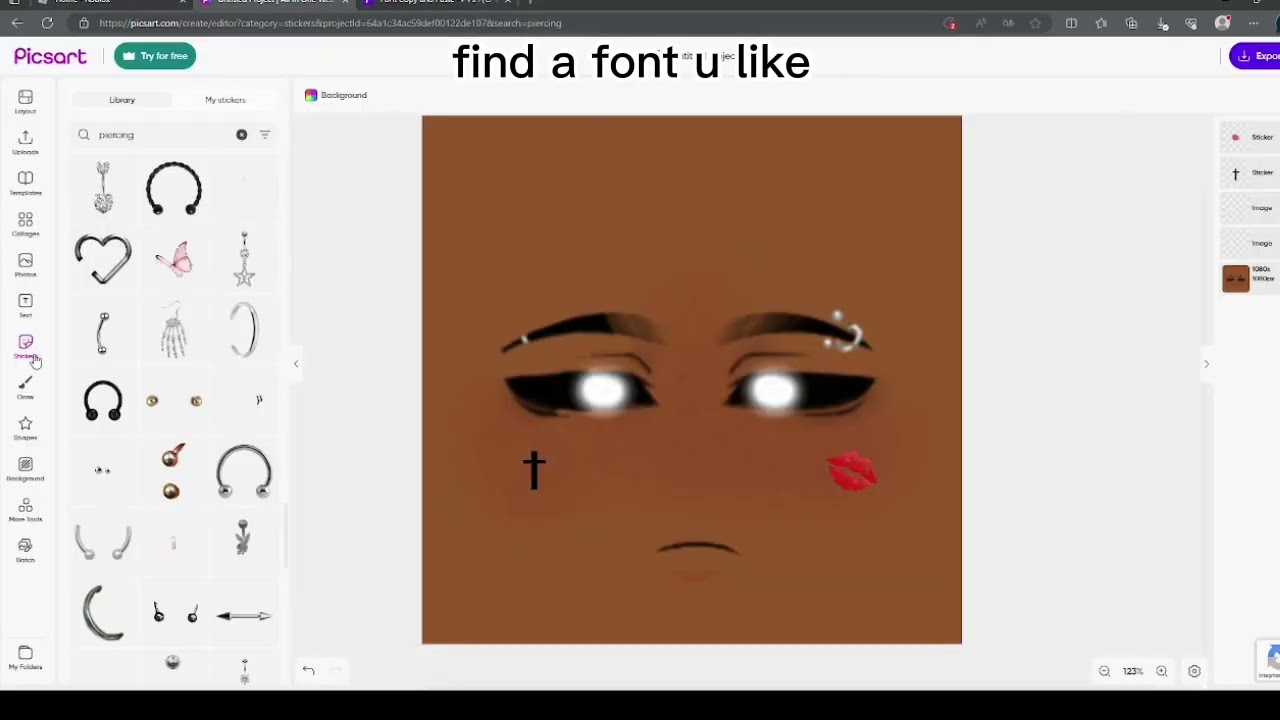Click the search magnifier icon
Screen dimensions: 1280x720
pyautogui.click(x=84, y=135)
